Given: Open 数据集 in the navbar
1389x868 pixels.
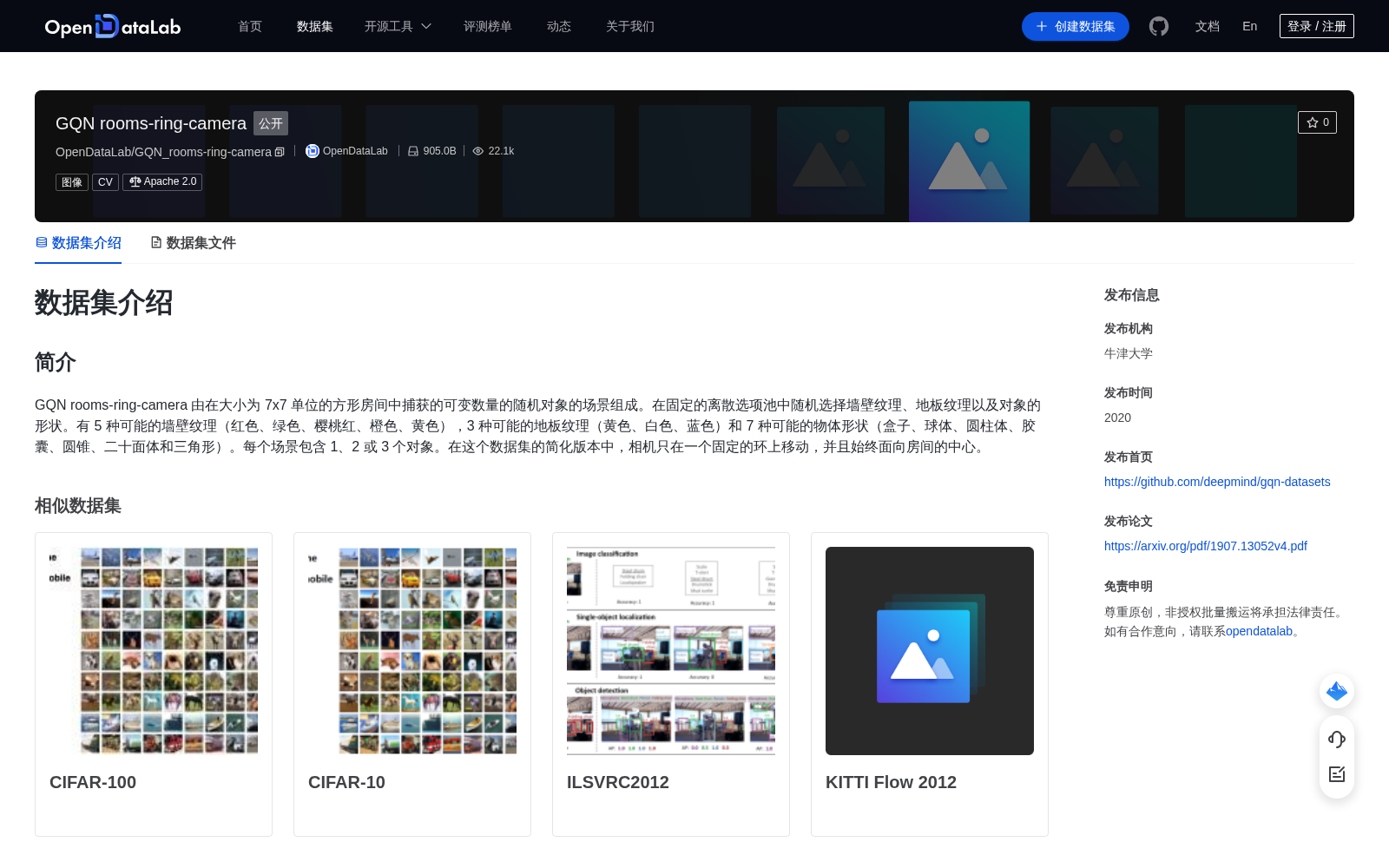Looking at the screenshot, I should (x=315, y=26).
